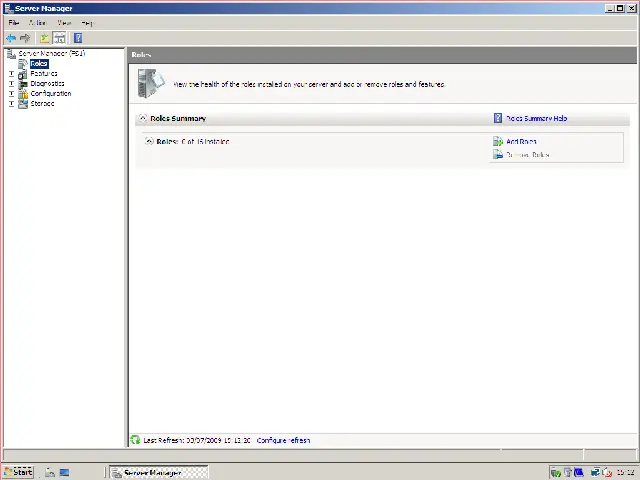Screen dimensions: 640x480
Task: Click the Server Manager root node icon
Action: pos(11,53)
